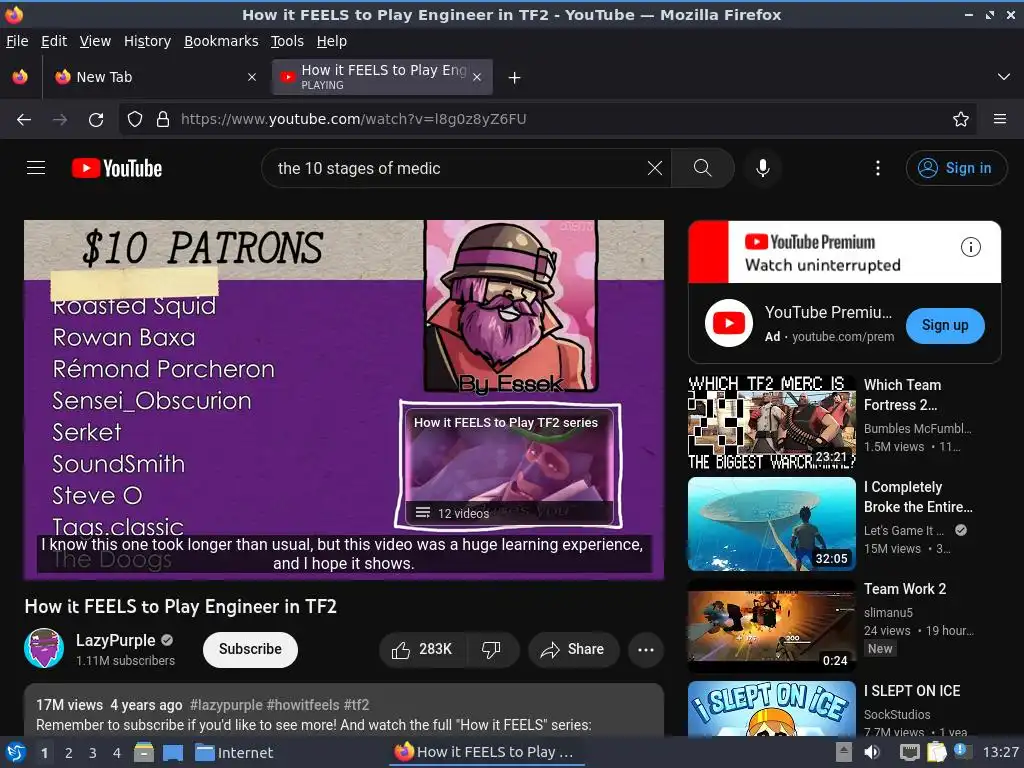Click #tf2 hashtag
Screen dimensions: 1024x768
click(357, 705)
